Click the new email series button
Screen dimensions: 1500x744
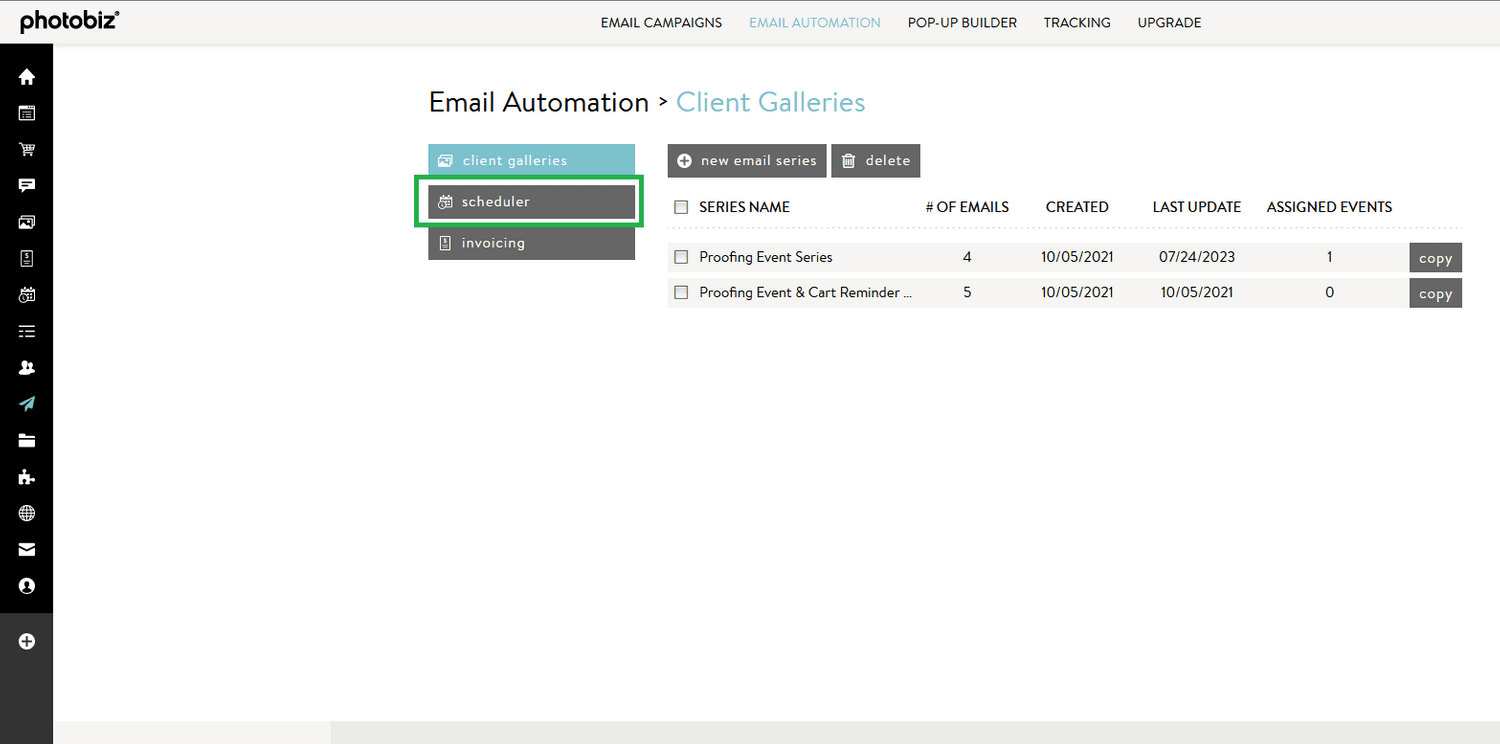pos(746,160)
